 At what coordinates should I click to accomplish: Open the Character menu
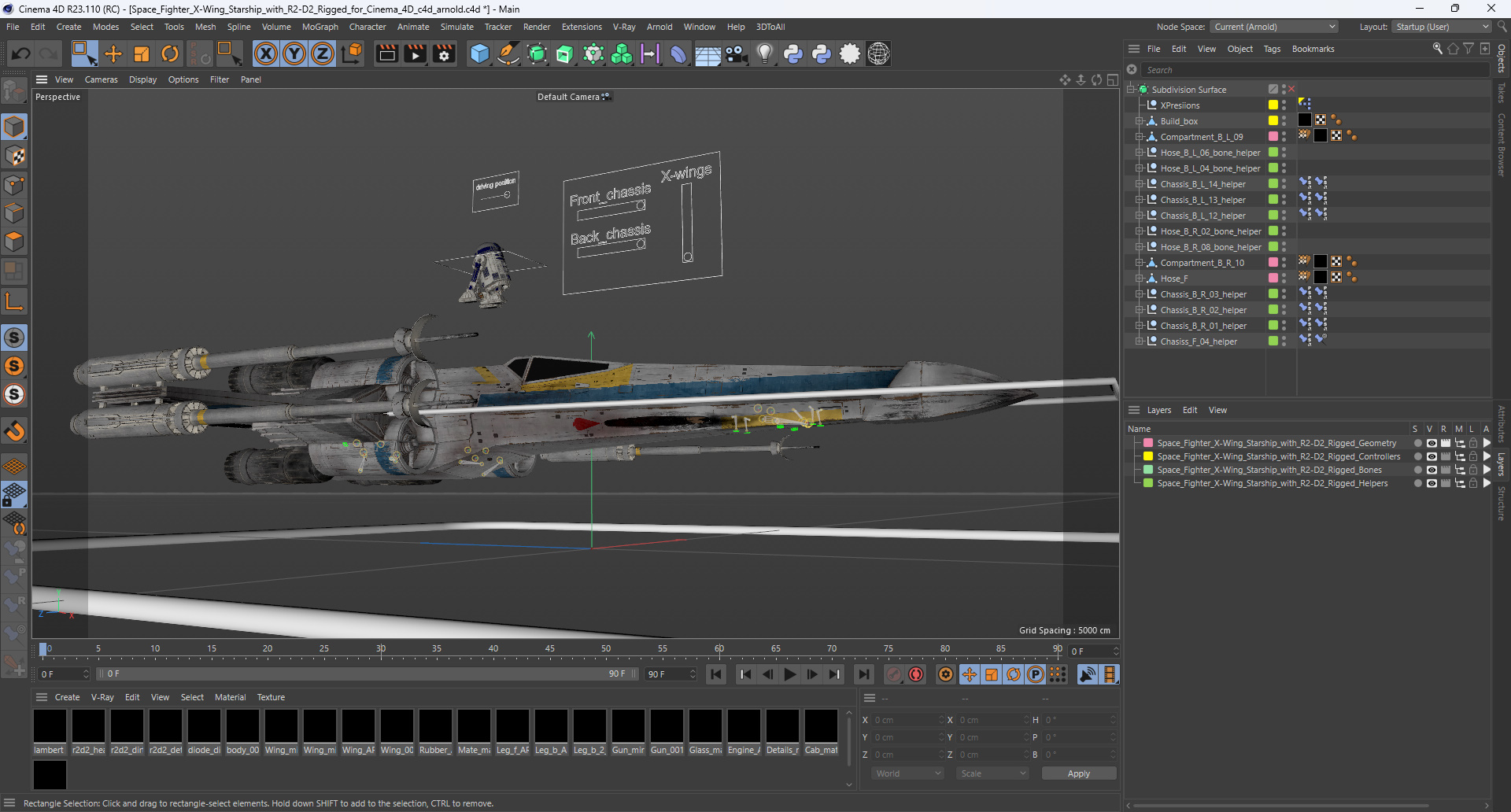[x=368, y=27]
